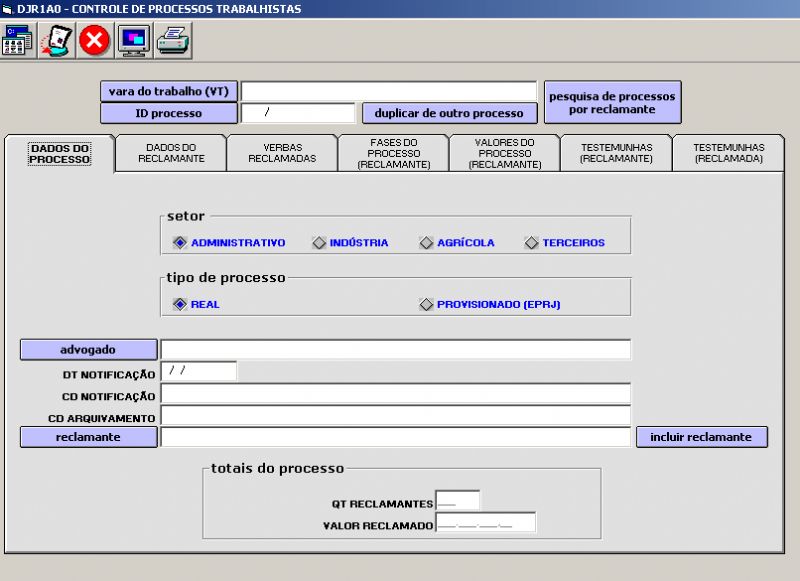This screenshot has height=581, width=800.
Task: Go to the TESTEMUNHAS (RECLAMADA) tab
Action: [x=728, y=153]
